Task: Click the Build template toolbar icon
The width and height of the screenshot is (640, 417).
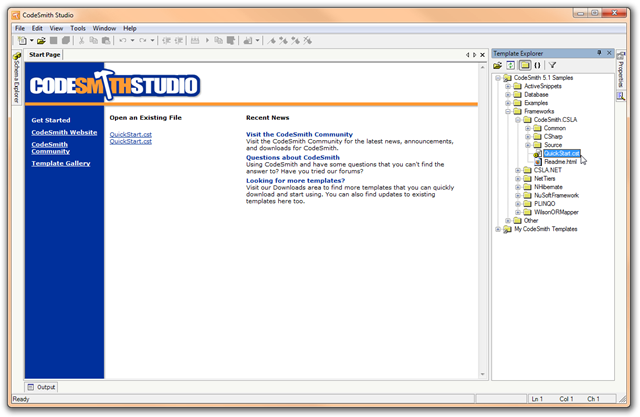Action: pos(195,40)
